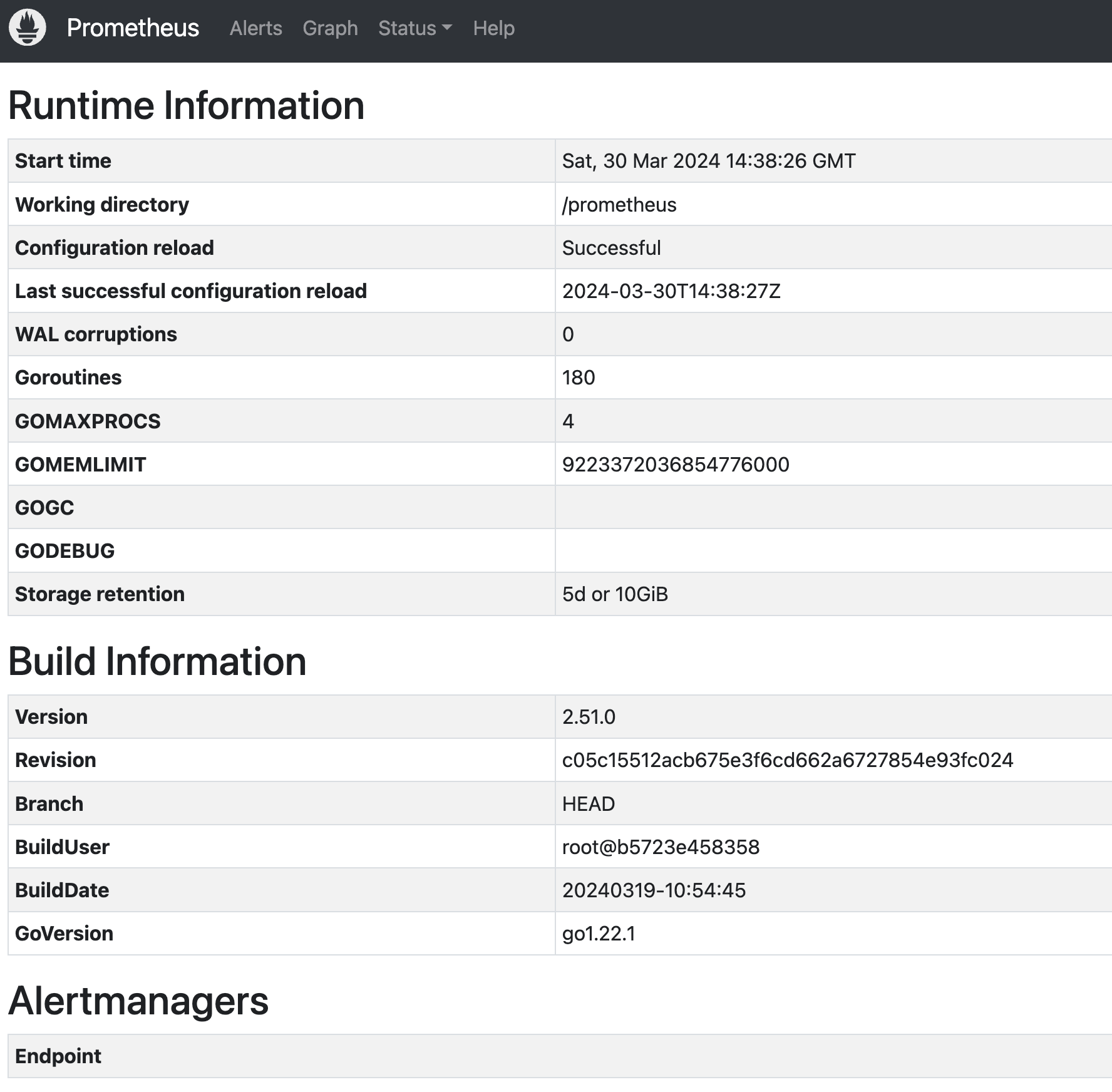Open the Help link in navbar
The image size is (1112, 1092).
tap(493, 28)
